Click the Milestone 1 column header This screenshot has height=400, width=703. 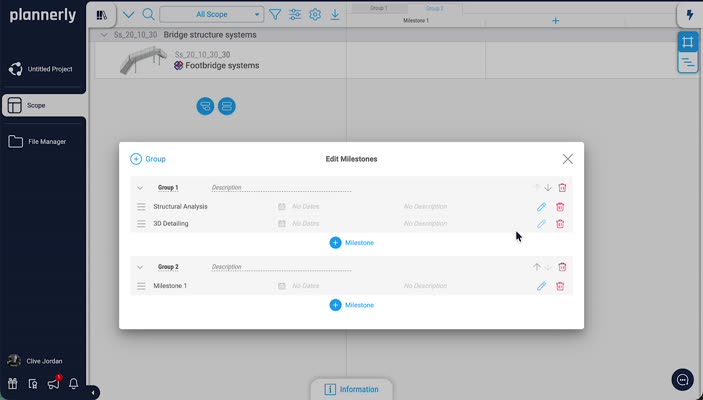coord(416,21)
